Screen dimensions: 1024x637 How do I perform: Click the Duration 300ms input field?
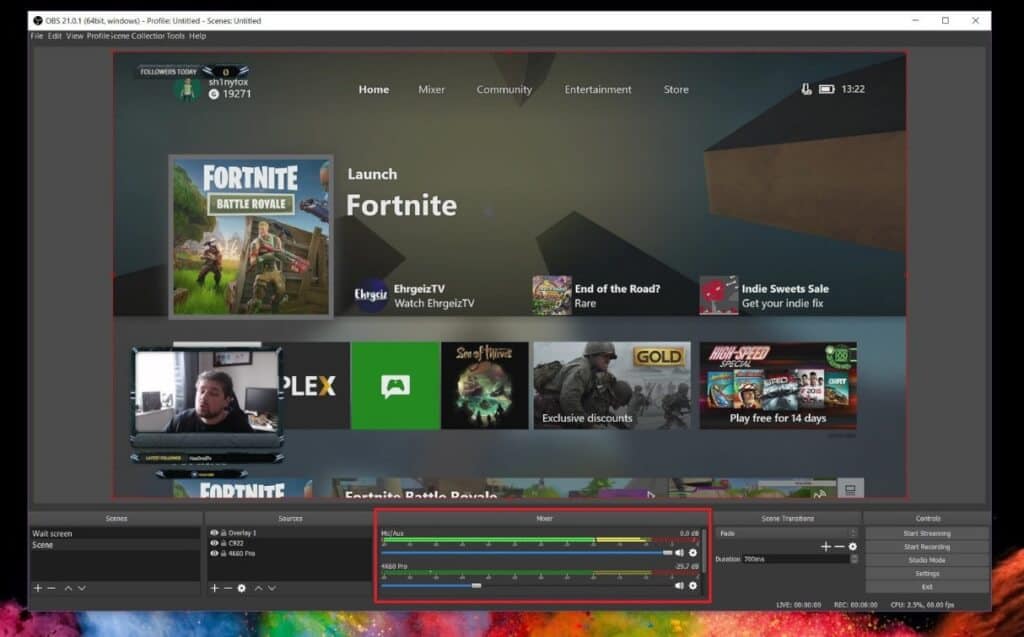[x=795, y=559]
